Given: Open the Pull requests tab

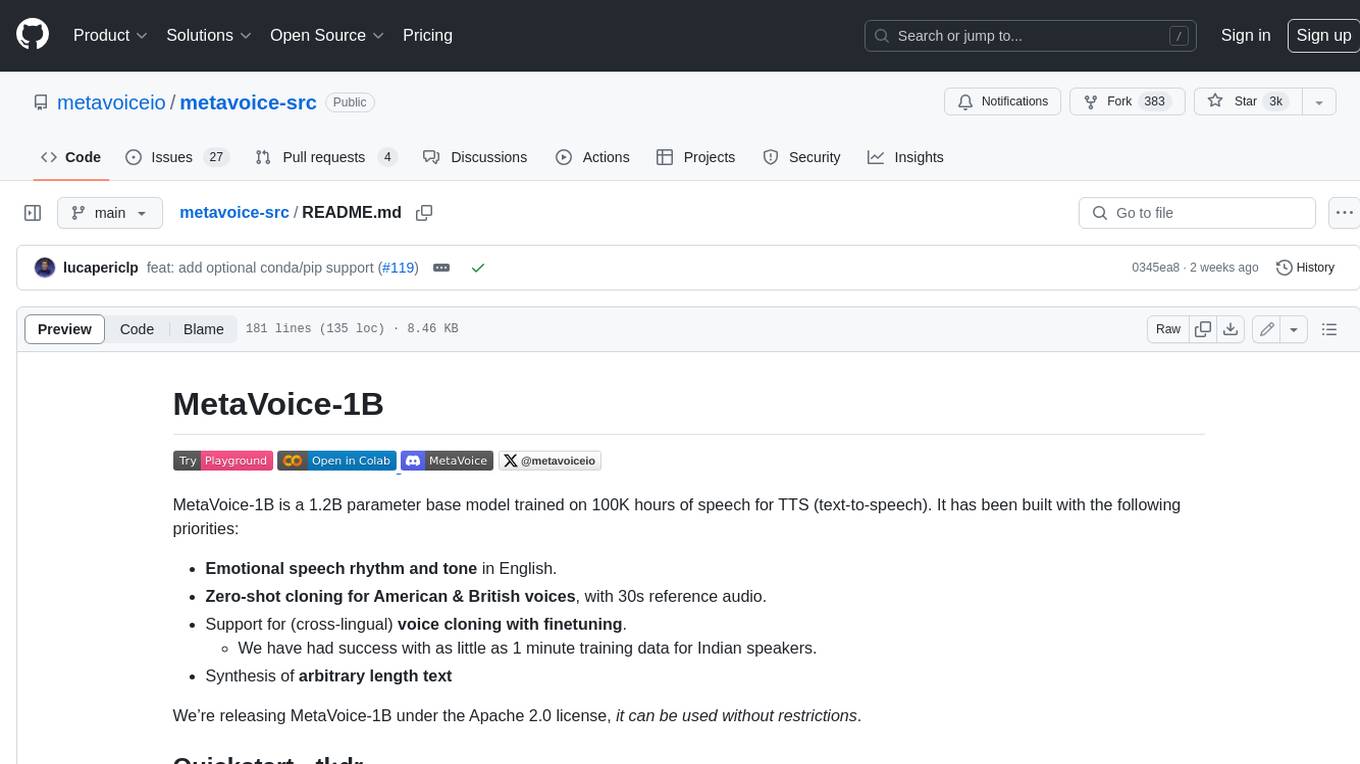Looking at the screenshot, I should [326, 157].
